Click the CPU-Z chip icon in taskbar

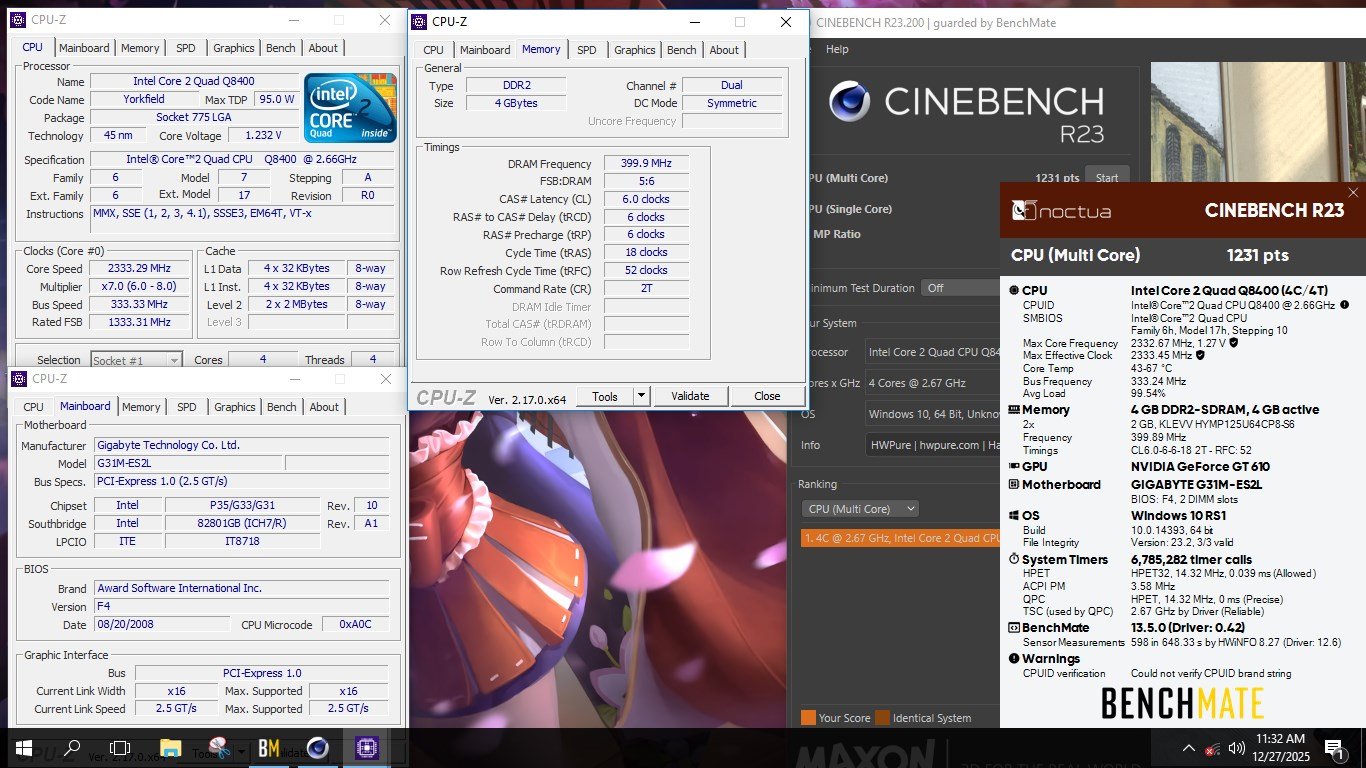367,748
